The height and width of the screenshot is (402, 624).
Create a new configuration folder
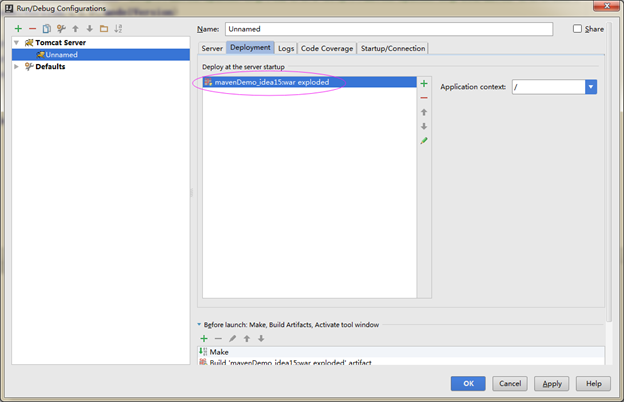pyautogui.click(x=104, y=29)
